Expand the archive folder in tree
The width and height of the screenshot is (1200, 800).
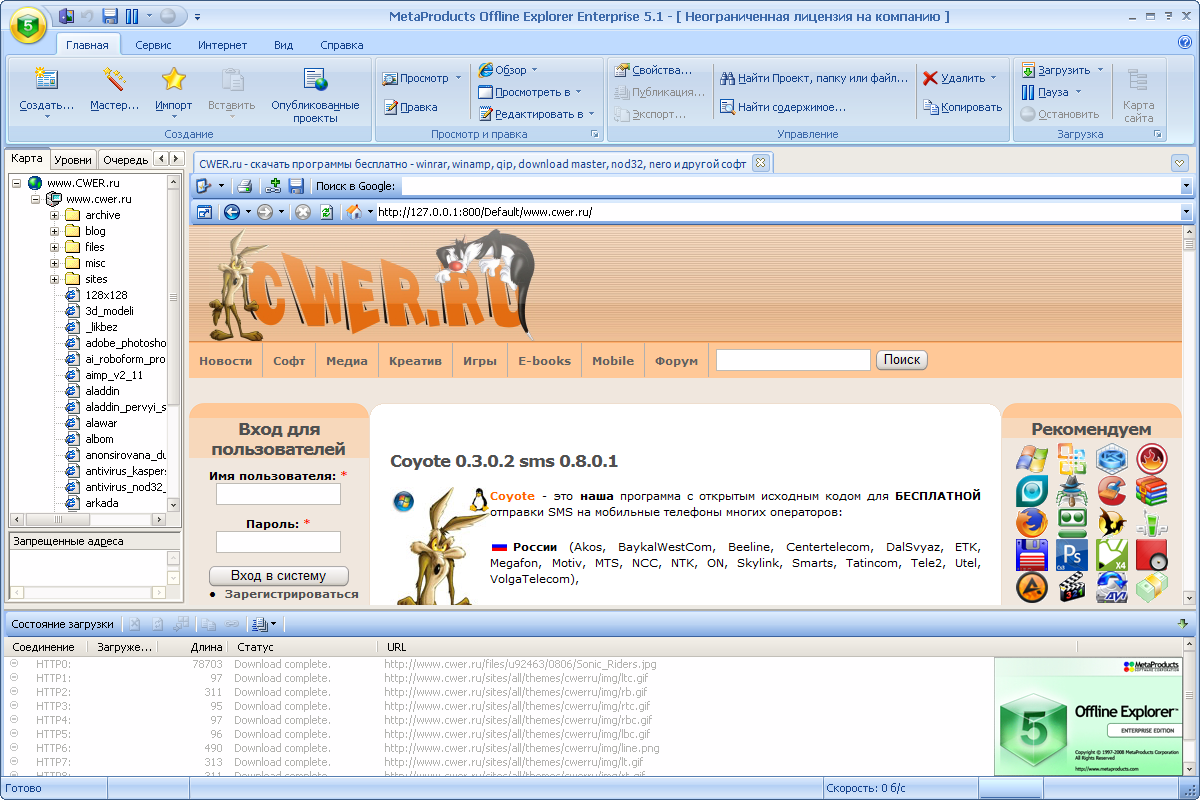coord(55,215)
